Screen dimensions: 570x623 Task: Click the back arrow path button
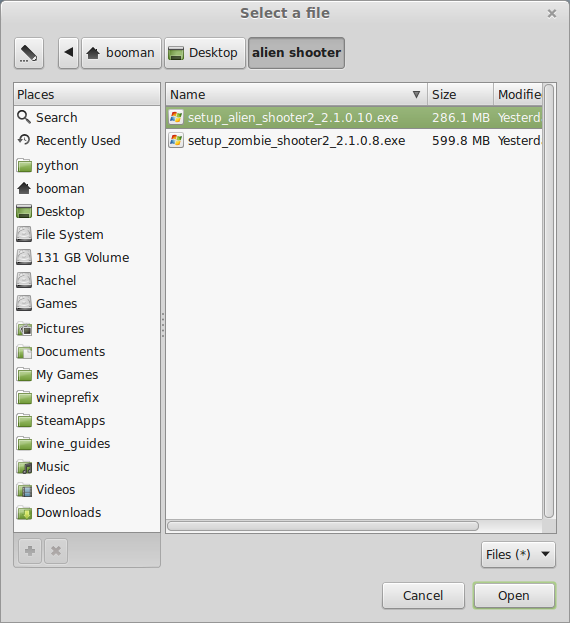[x=69, y=53]
